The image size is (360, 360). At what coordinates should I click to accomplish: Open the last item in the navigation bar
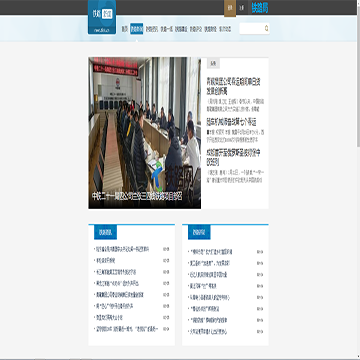point(225,29)
